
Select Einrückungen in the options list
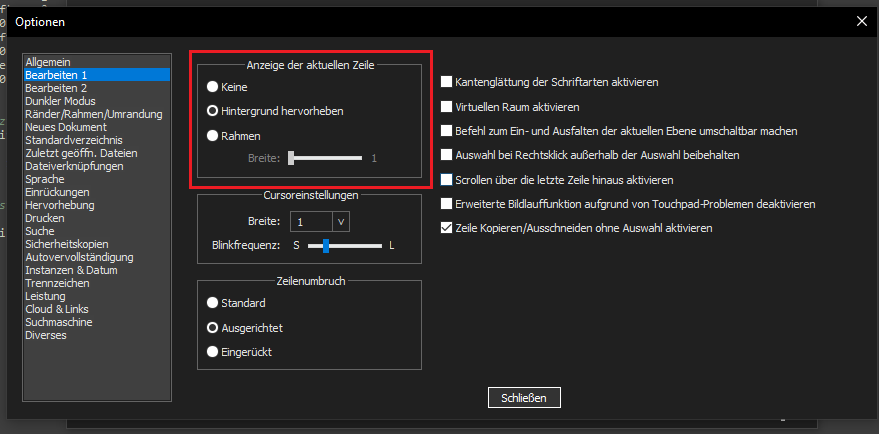pos(97,192)
